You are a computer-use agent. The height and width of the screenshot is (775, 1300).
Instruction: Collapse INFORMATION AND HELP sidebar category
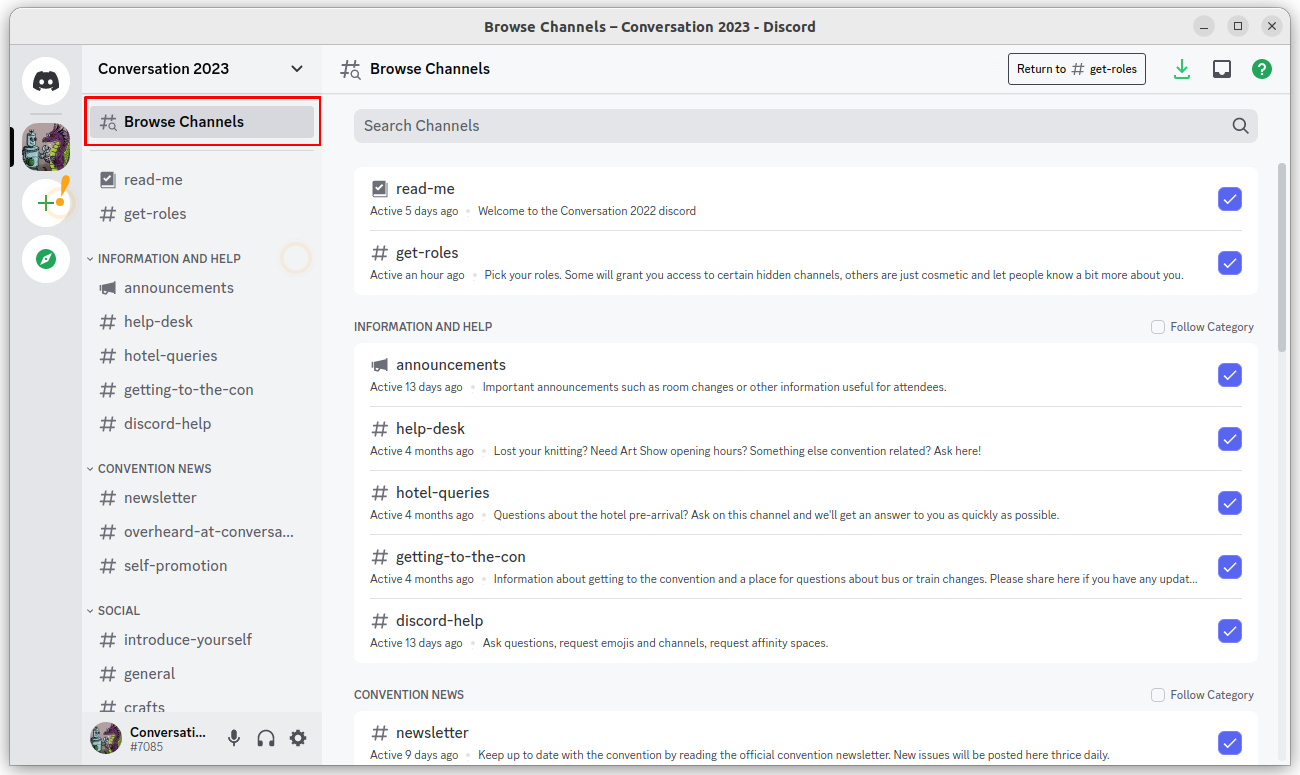164,258
